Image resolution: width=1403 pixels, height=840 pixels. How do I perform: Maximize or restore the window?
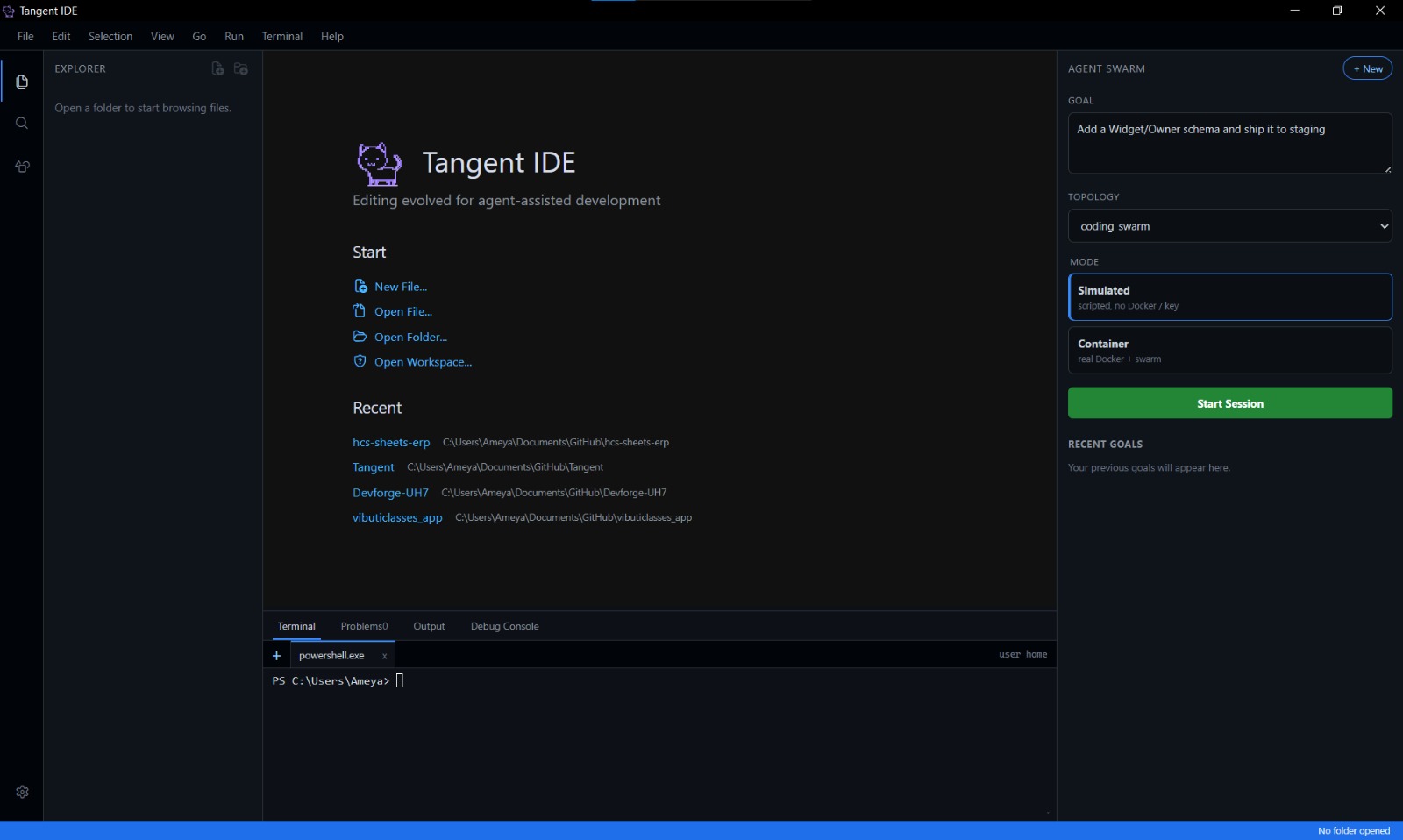(1337, 11)
